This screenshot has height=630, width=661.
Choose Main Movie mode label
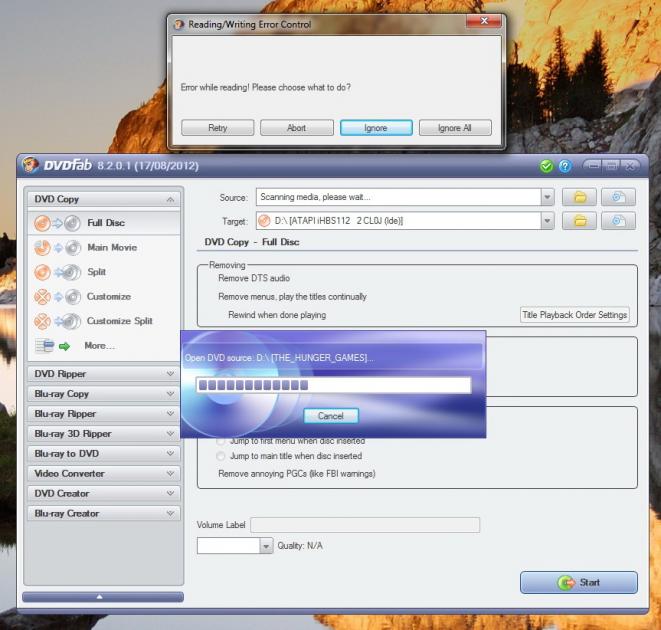(112, 248)
